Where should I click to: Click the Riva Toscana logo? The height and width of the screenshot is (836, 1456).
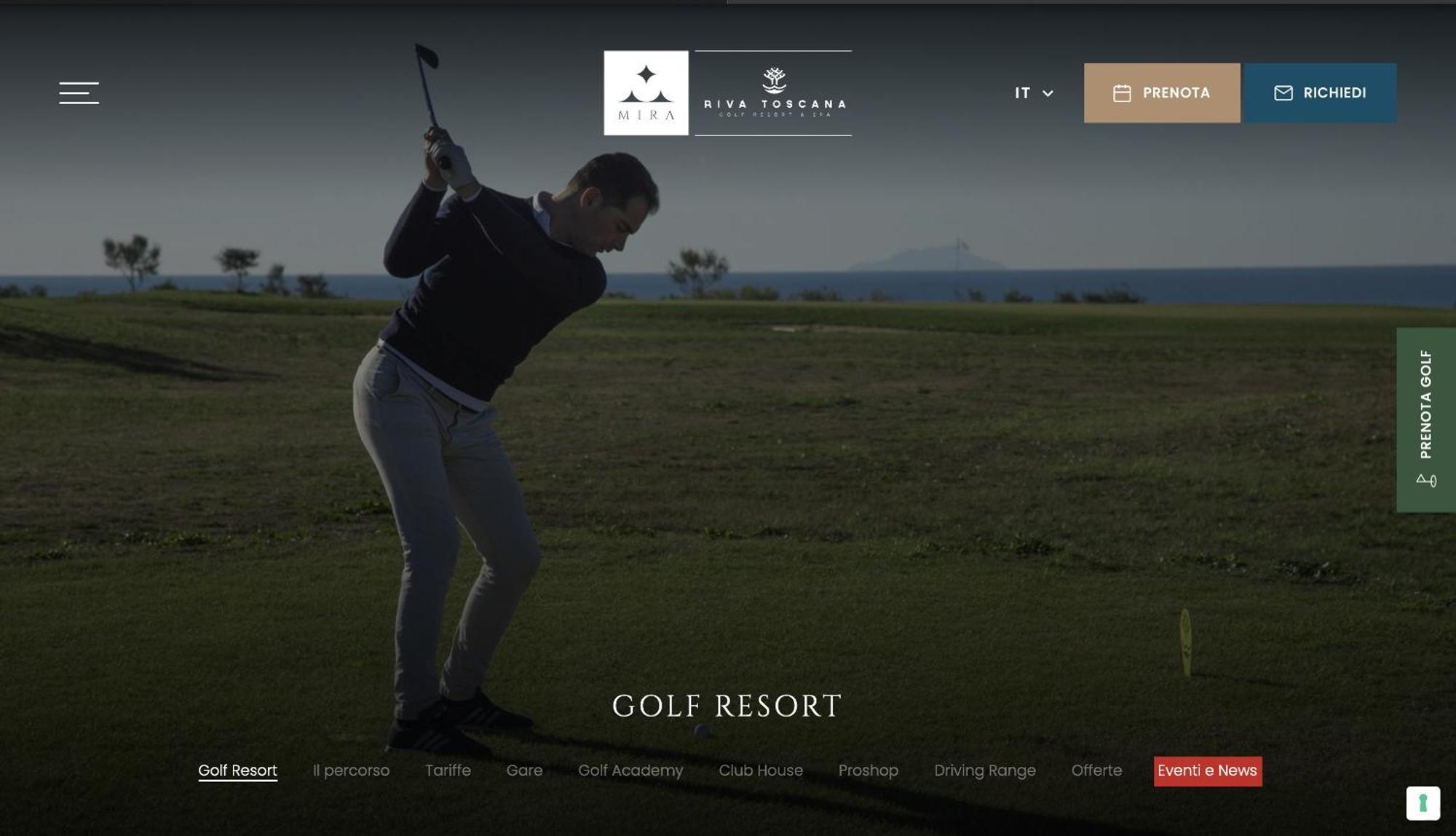pos(773,92)
